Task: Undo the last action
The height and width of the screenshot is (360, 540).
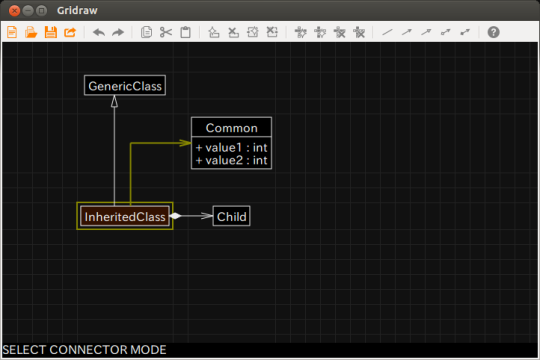Action: [99, 32]
